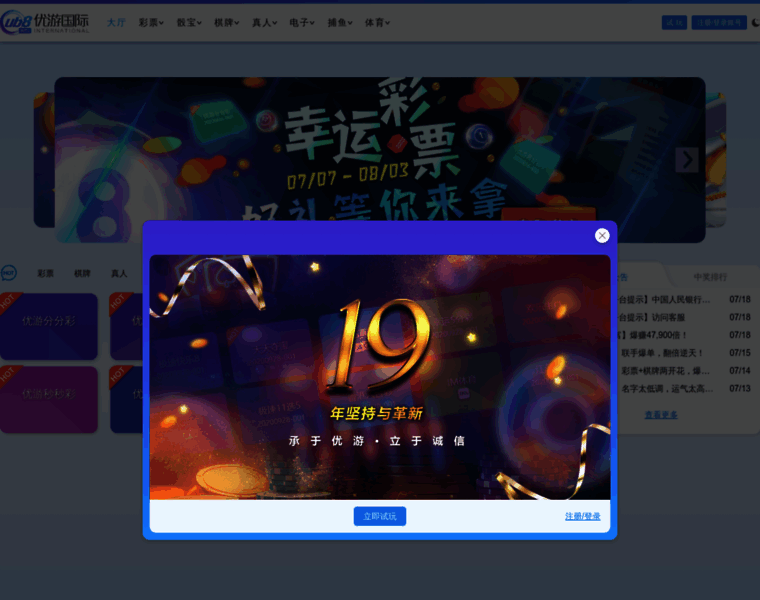Image resolution: width=760 pixels, height=600 pixels.
Task: Expand the 捕鱼 dropdown menu
Action: click(x=340, y=22)
